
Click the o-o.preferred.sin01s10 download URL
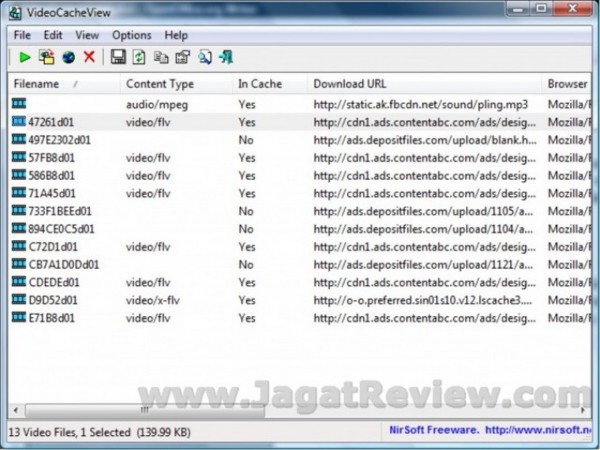[x=423, y=300]
